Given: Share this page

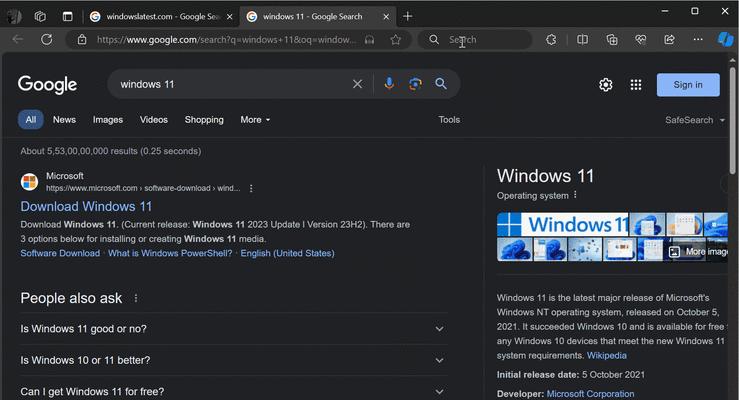Looking at the screenshot, I should click(669, 40).
